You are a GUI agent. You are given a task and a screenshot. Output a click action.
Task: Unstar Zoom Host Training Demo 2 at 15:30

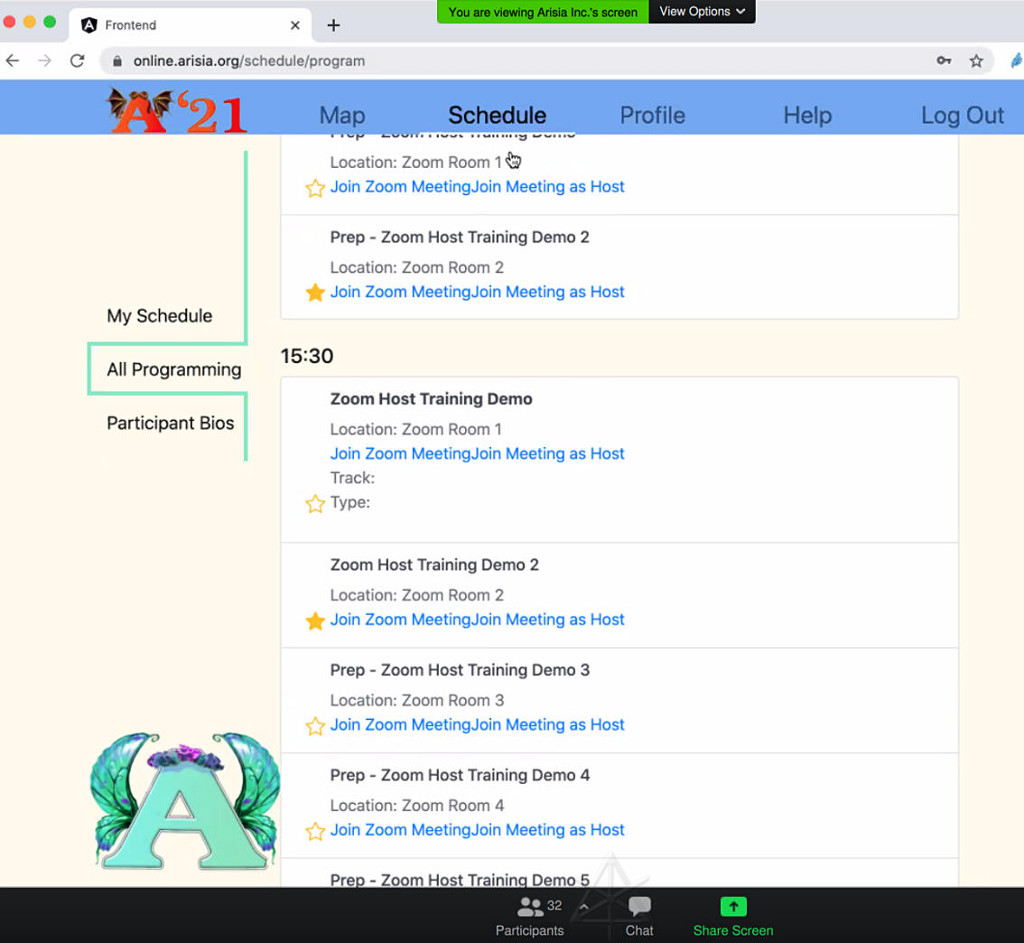pyautogui.click(x=315, y=621)
